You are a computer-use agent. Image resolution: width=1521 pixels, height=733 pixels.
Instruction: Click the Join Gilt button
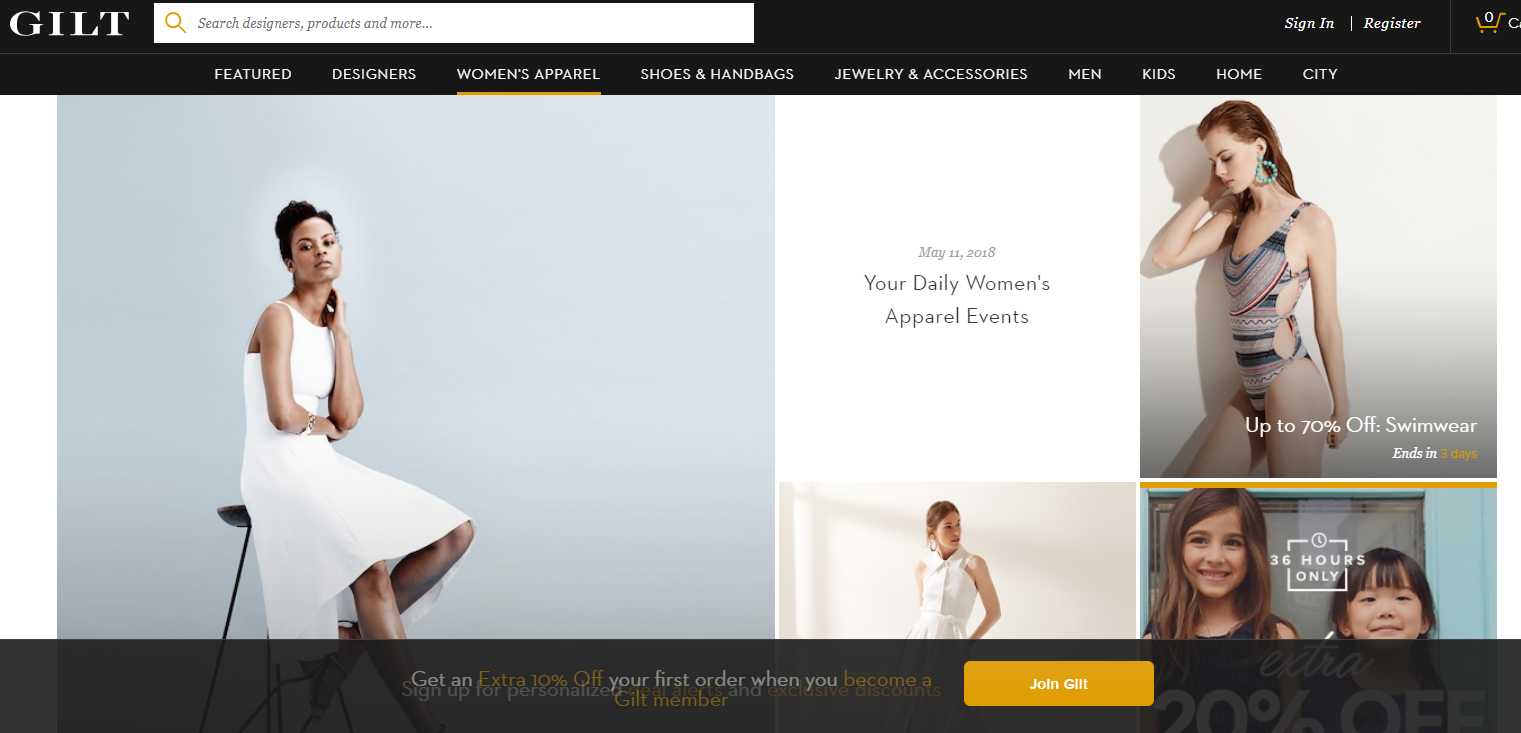(1059, 684)
